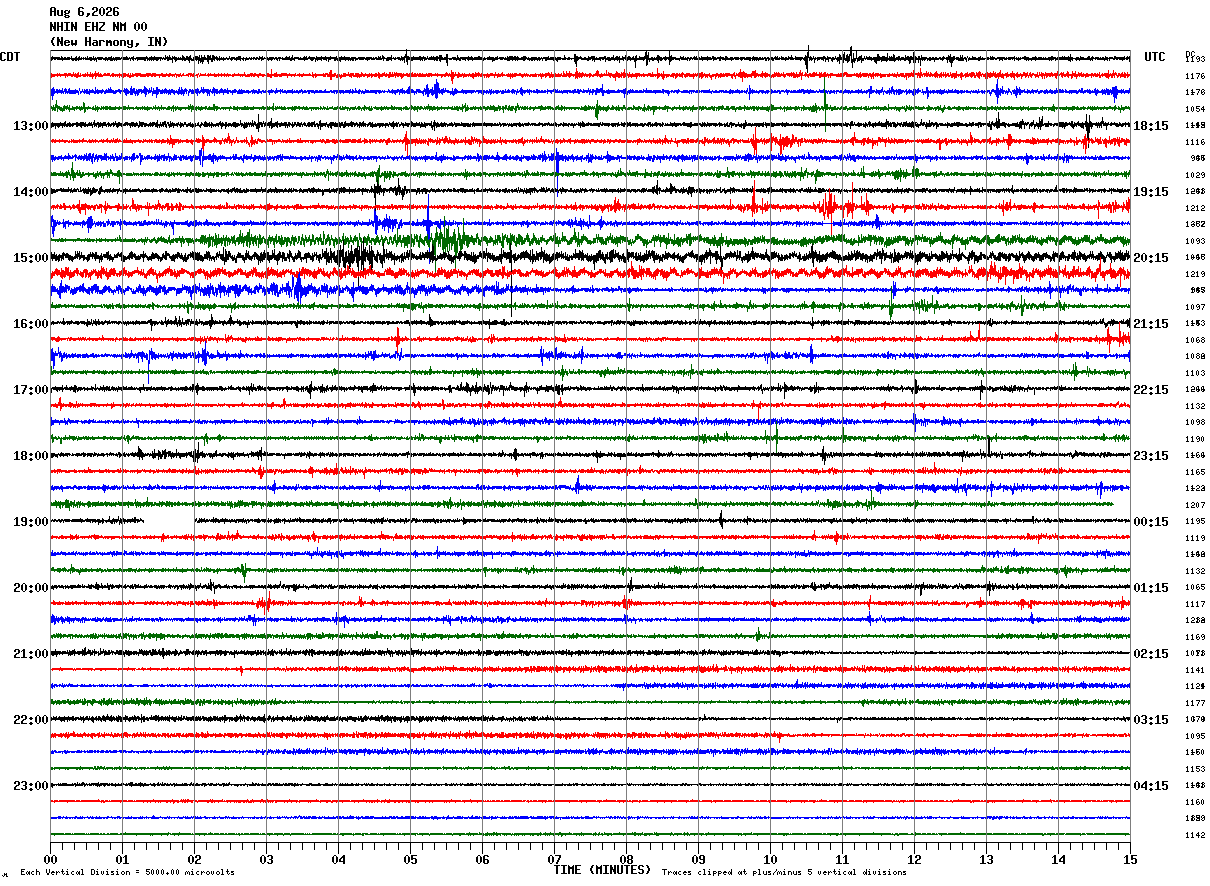Screen dimensions: 1210x886
Task: Click DC offset value "1119"
Action: [1195, 538]
